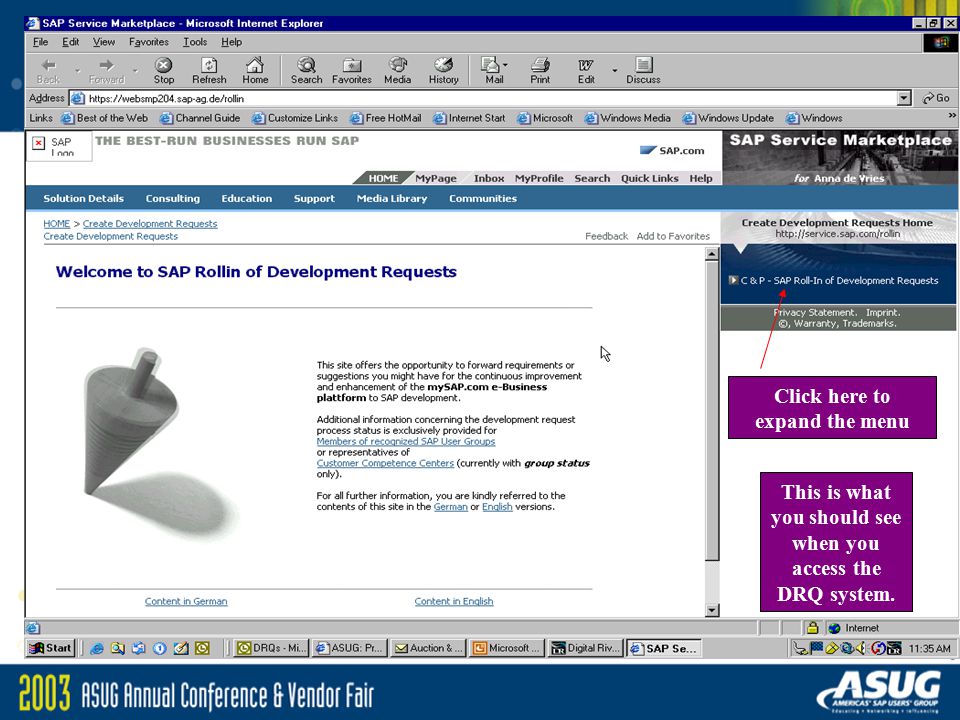Click the Forward arrow toolbar icon
Screen dimensions: 960x720
pyautogui.click(x=107, y=70)
